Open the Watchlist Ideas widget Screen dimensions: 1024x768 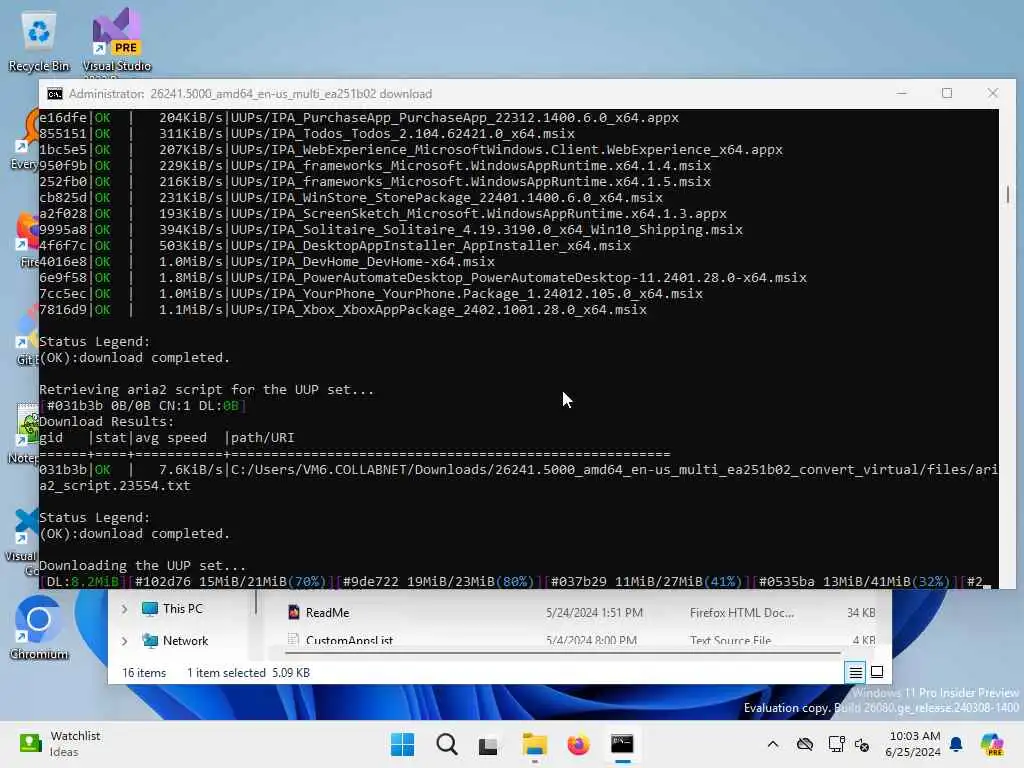coord(60,744)
